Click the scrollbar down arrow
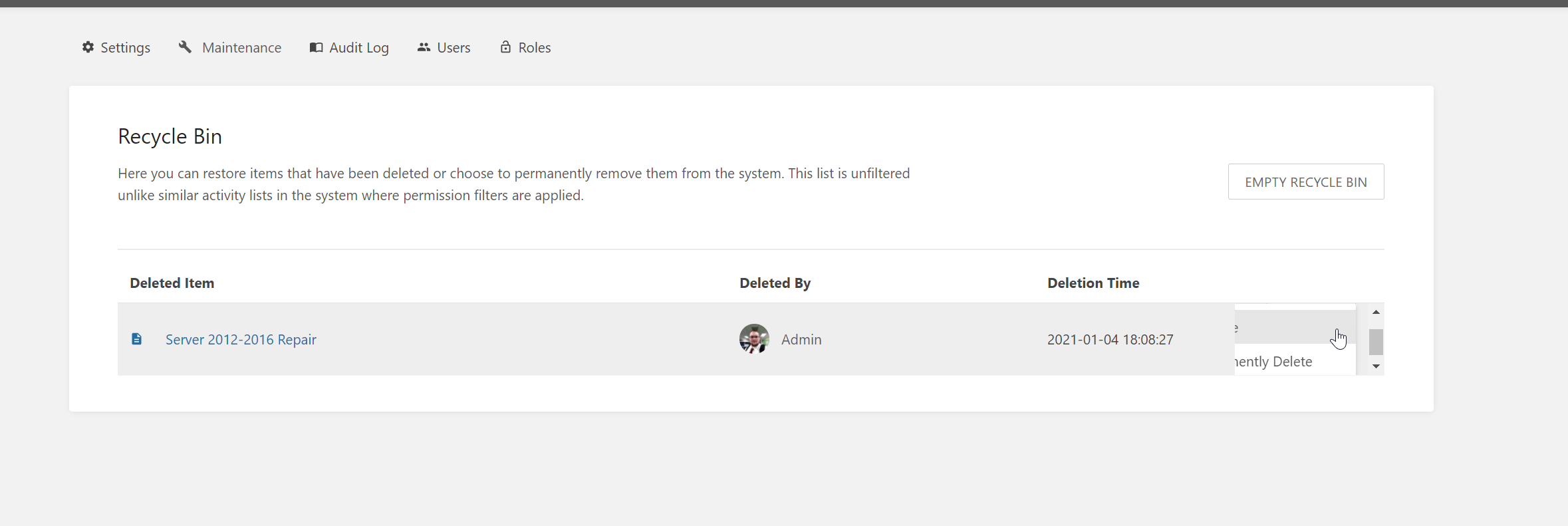This screenshot has height=526, width=1568. tap(1375, 366)
